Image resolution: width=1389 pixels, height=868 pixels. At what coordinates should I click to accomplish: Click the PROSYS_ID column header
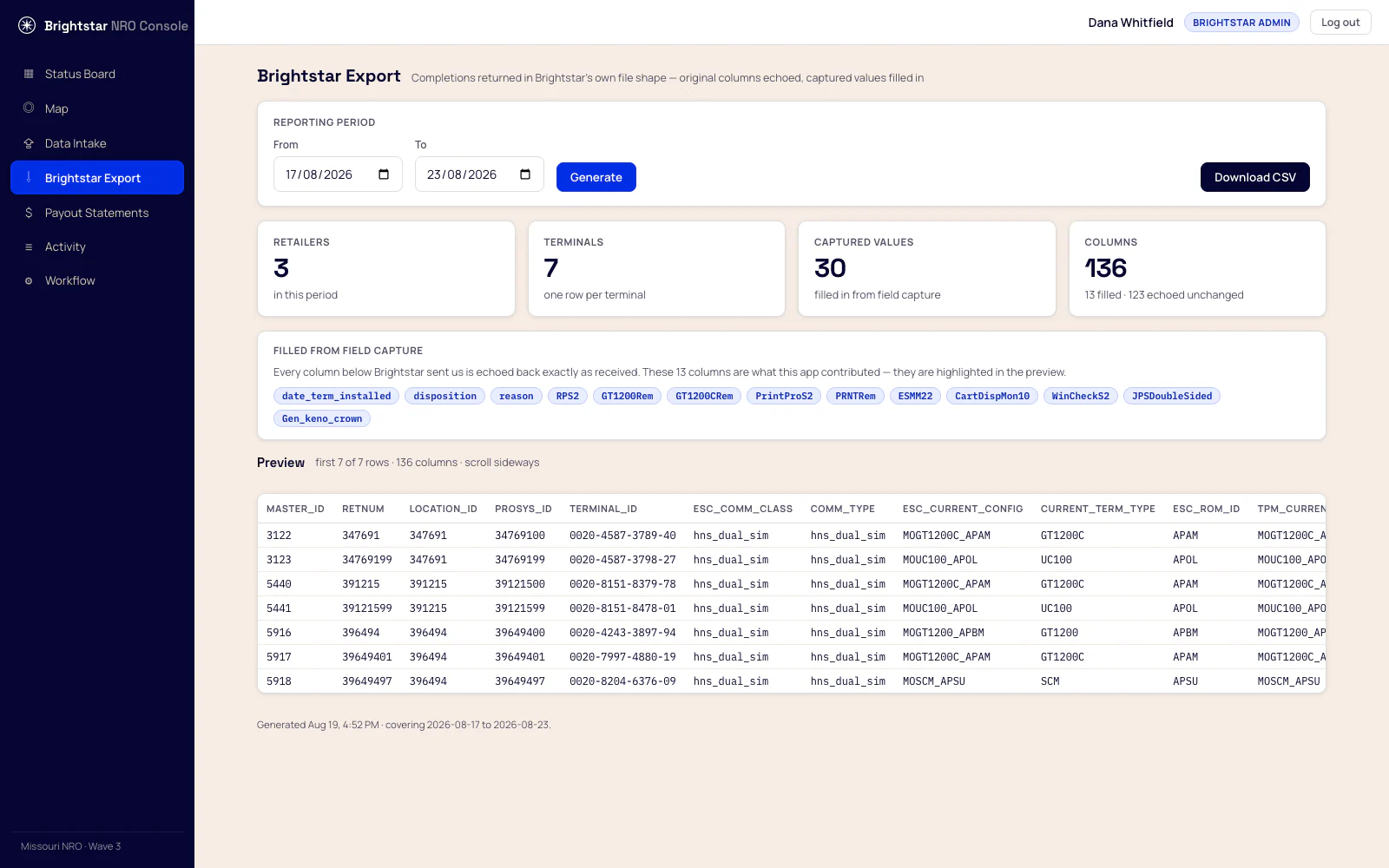coord(523,509)
